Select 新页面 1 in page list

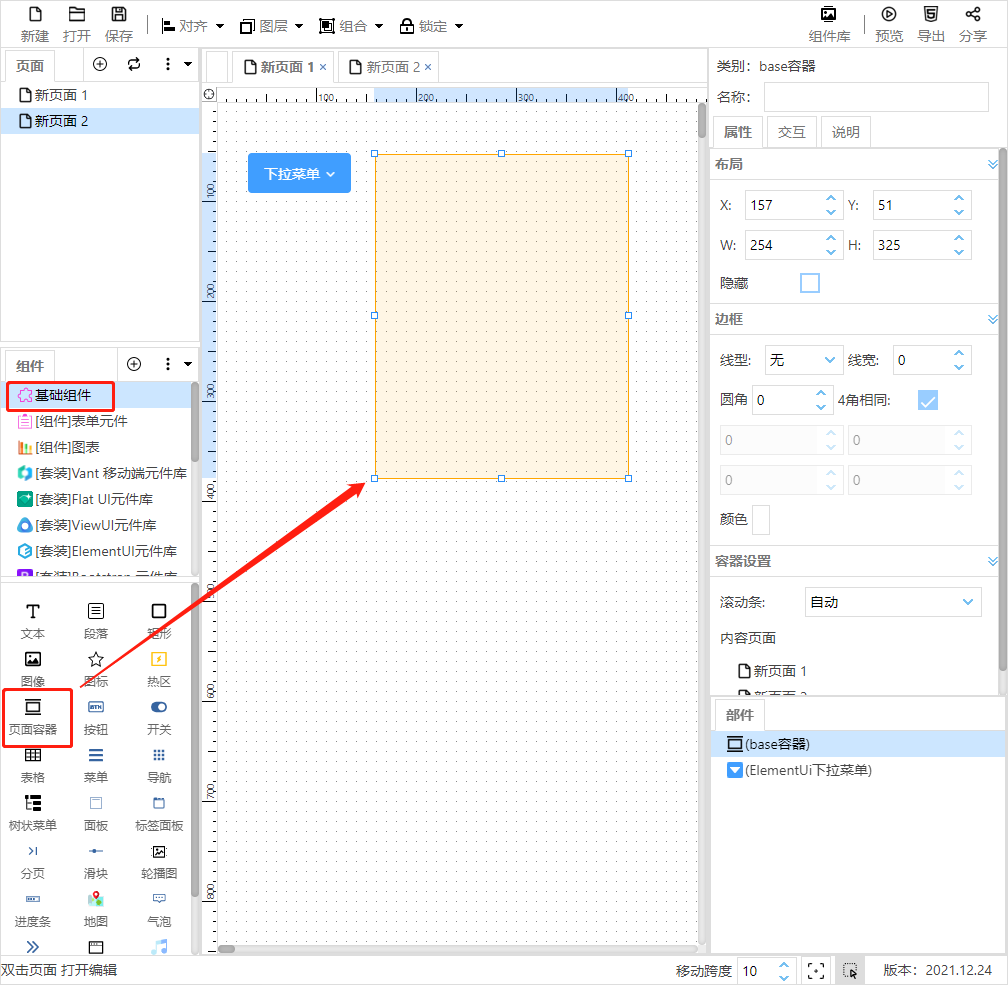tap(100, 95)
